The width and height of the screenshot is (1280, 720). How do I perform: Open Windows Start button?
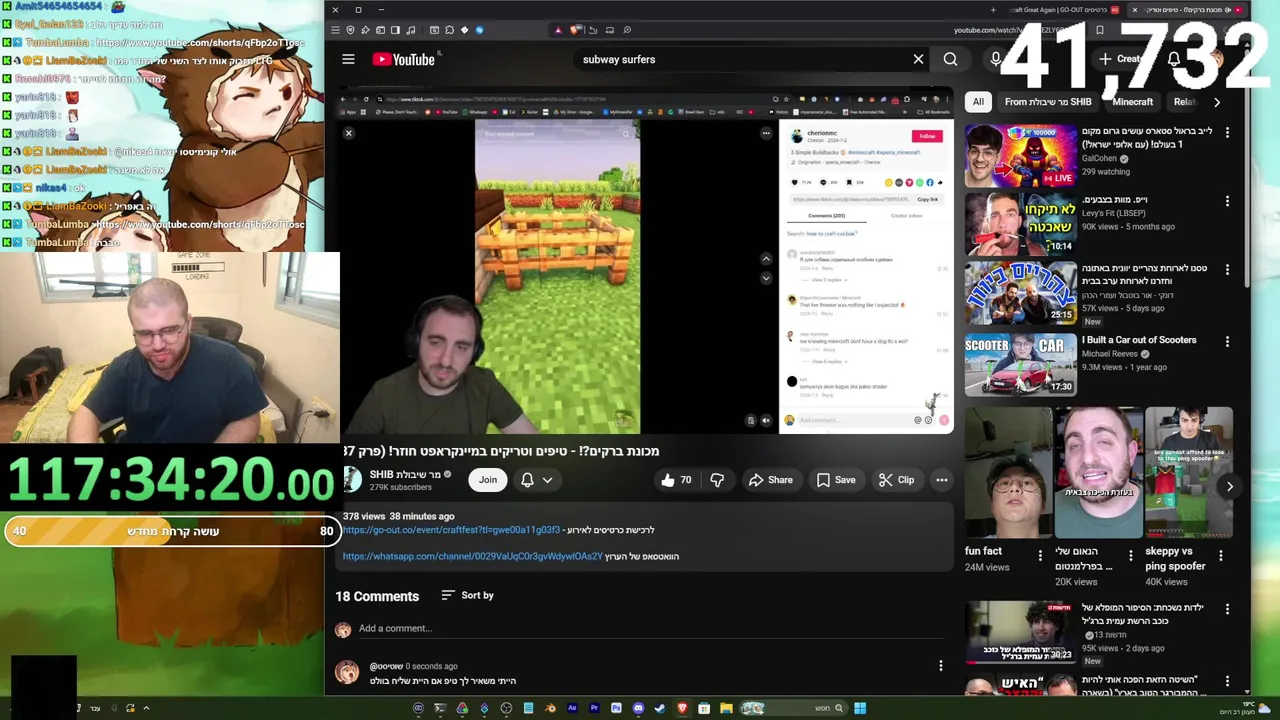coord(859,708)
